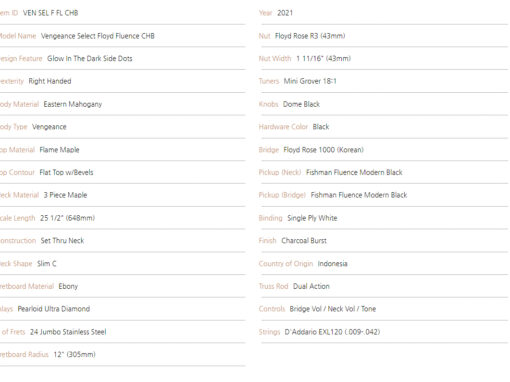Image resolution: width=510 pixels, height=382 pixels.
Task: Select the D'Addario EXL120 strings text
Action: click(332, 332)
